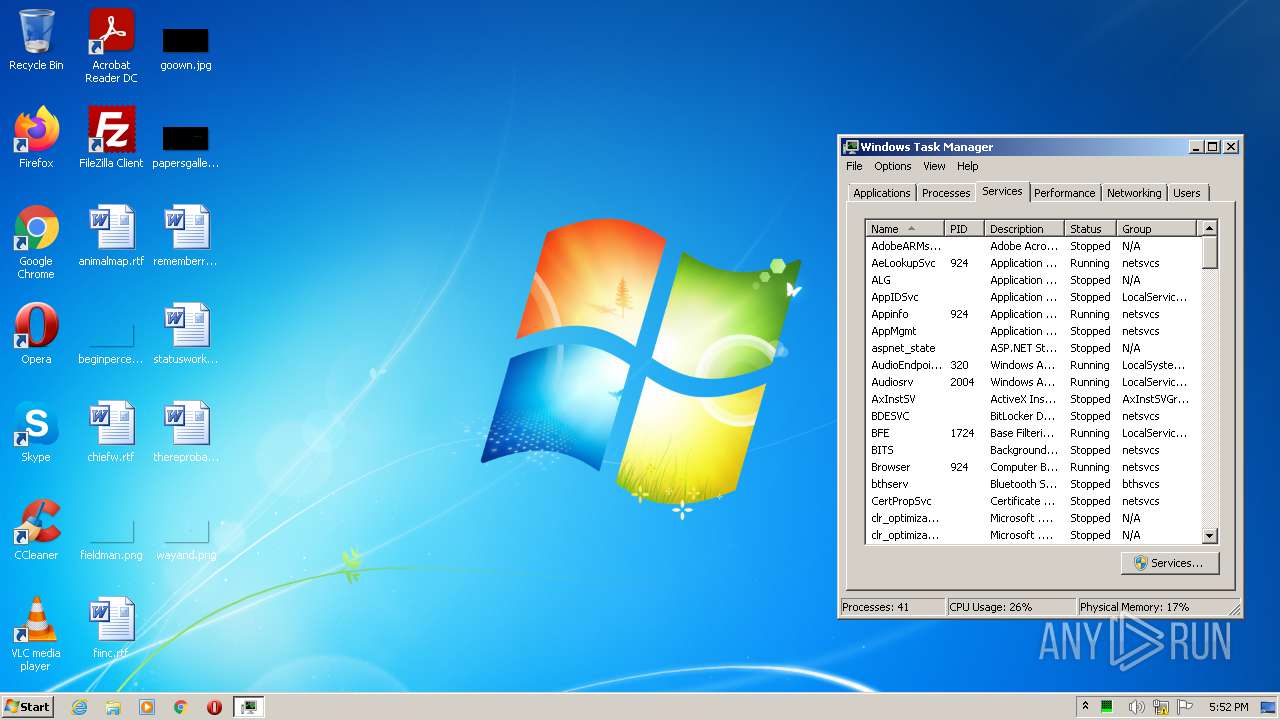Open the Options menu in Task Manager
Screen dimensions: 1280x720
pos(892,166)
